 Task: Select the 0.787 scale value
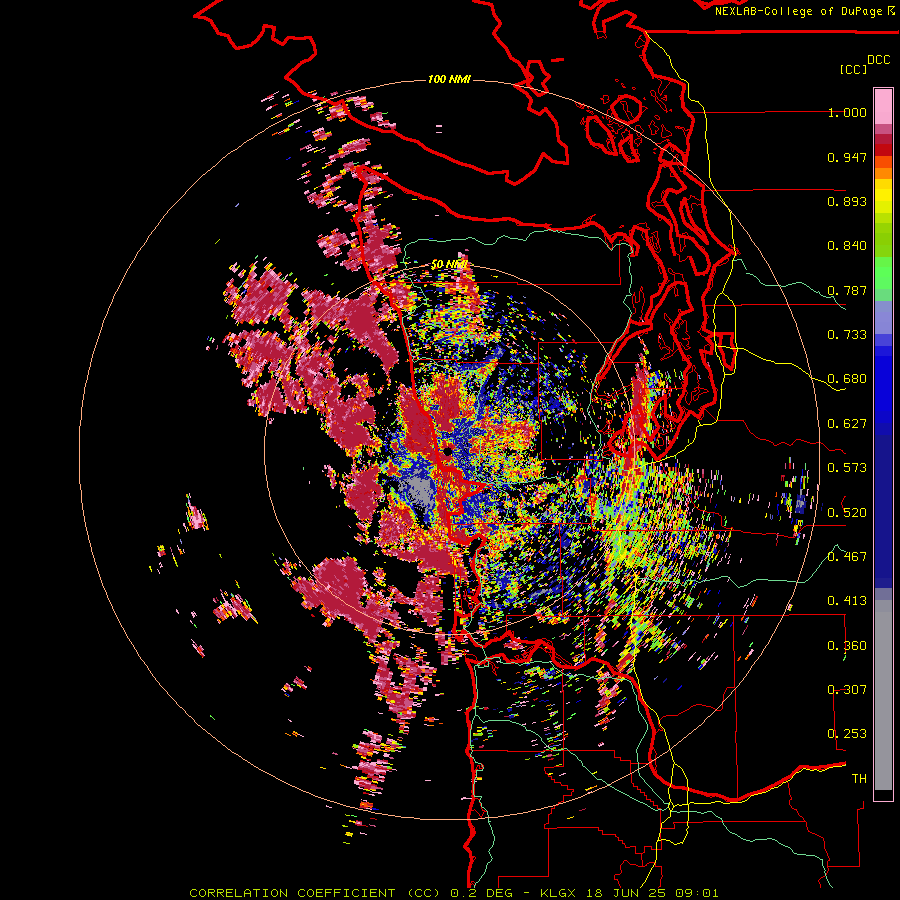pyautogui.click(x=847, y=290)
